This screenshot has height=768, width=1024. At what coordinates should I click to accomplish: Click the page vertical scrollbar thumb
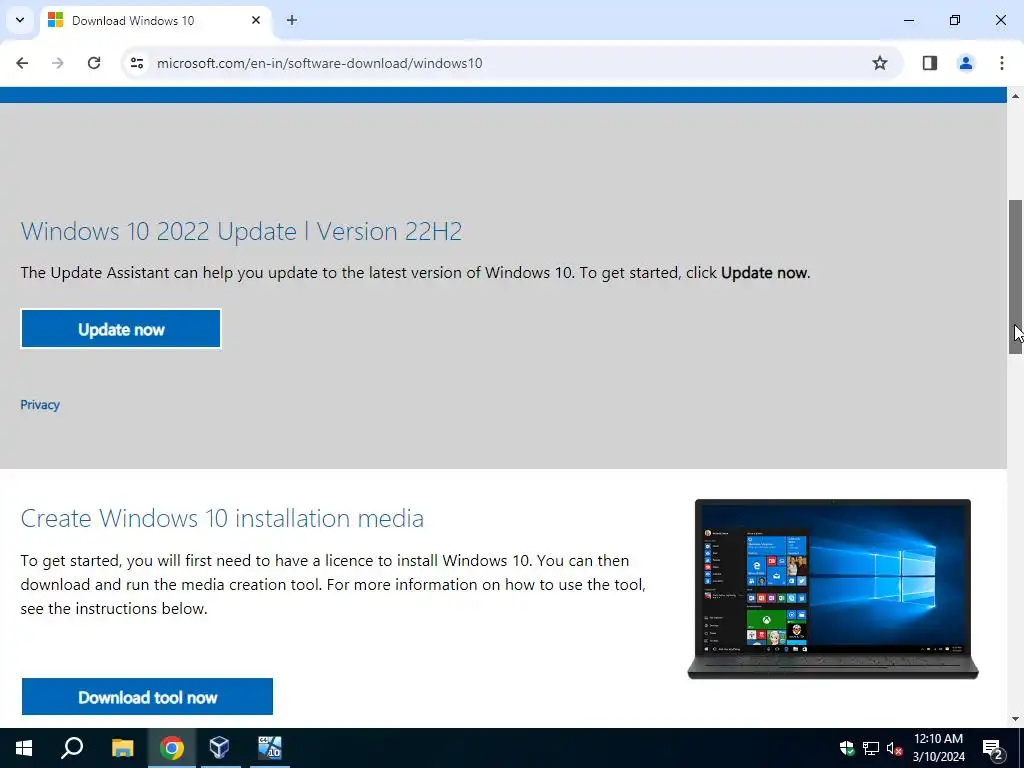tap(1015, 277)
